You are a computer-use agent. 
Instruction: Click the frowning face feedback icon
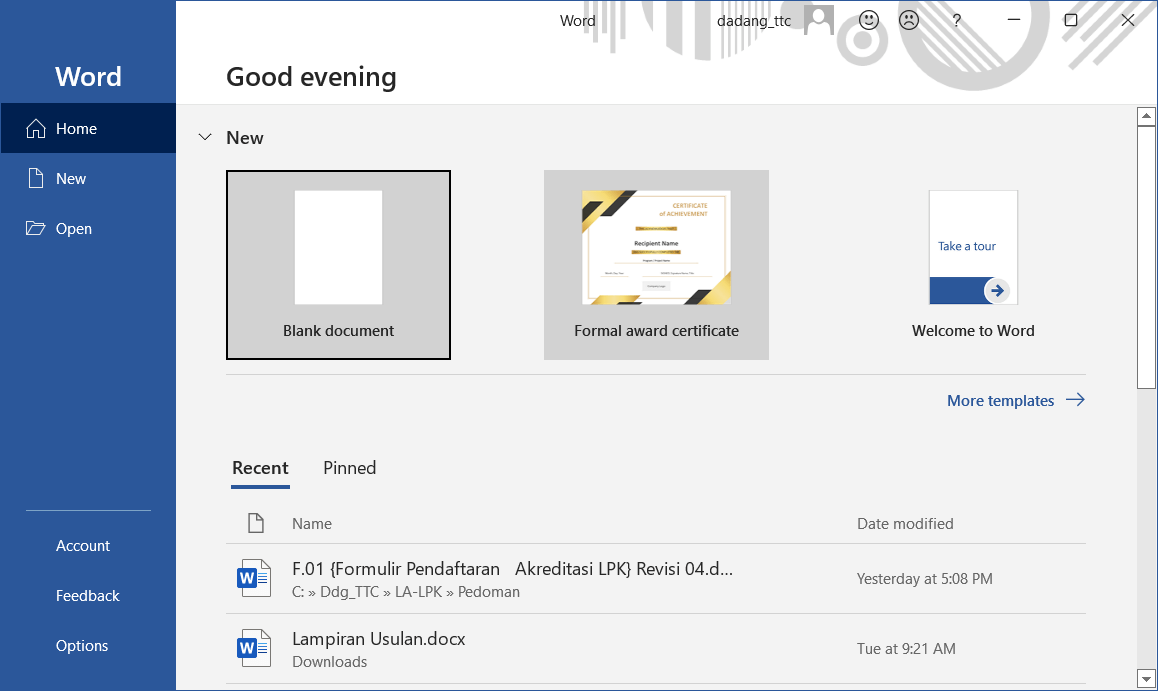tap(909, 20)
